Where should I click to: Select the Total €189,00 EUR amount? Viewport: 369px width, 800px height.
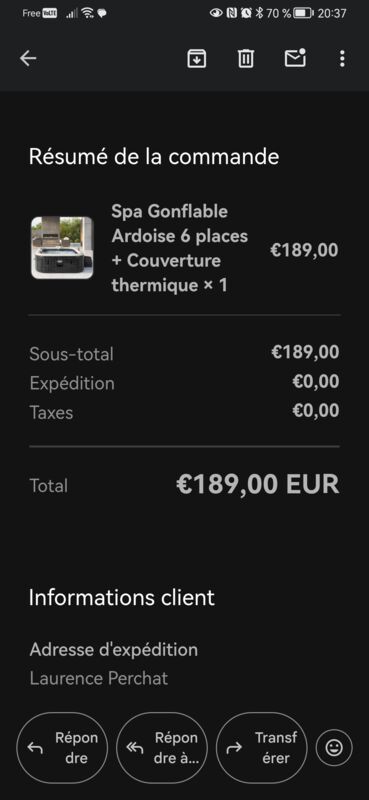(x=257, y=484)
